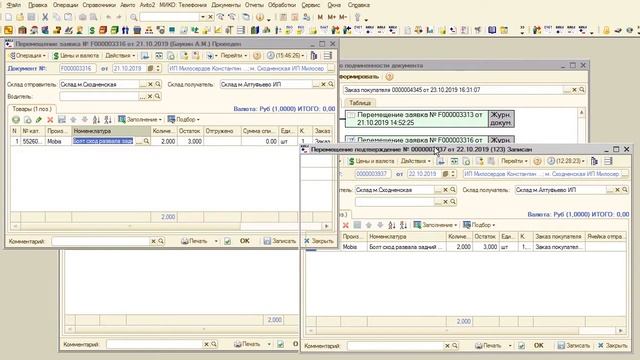
Task: Clear Заказ покупателя field in subordination window
Action: pos(574,89)
